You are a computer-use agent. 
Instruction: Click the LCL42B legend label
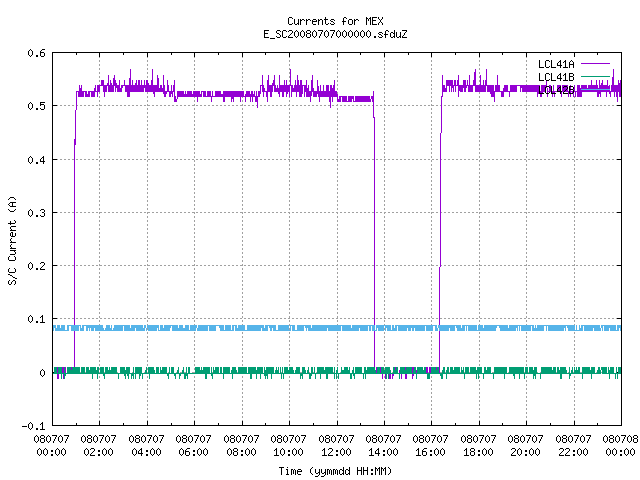click(x=556, y=90)
